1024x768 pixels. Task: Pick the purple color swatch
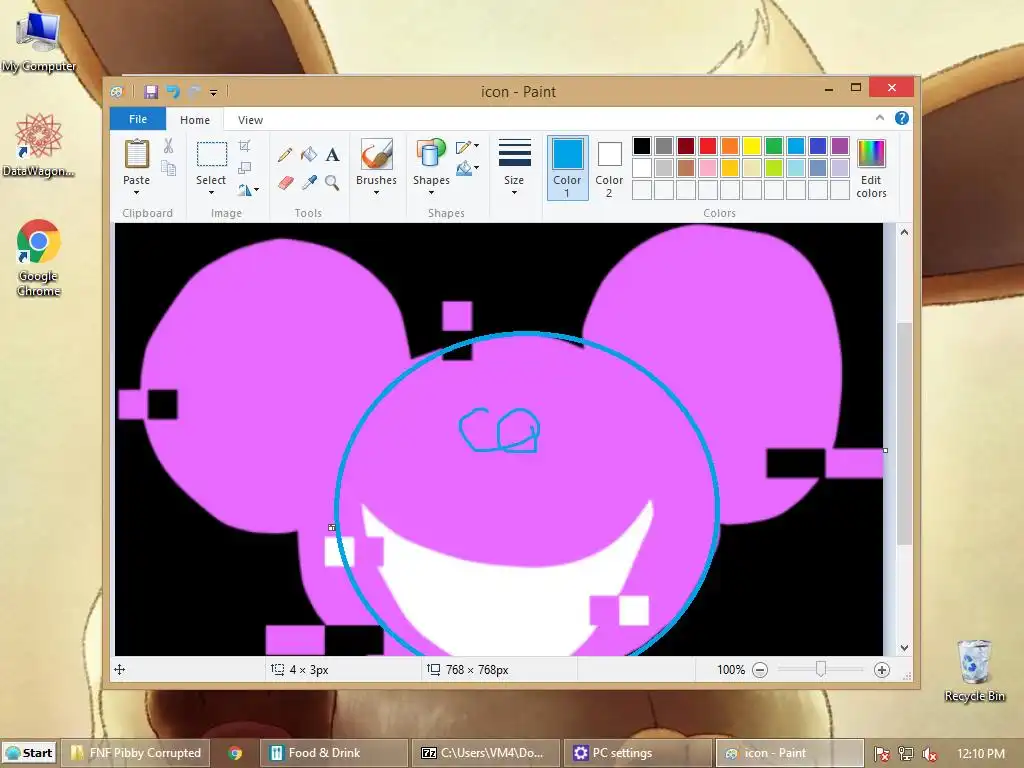[x=840, y=146]
